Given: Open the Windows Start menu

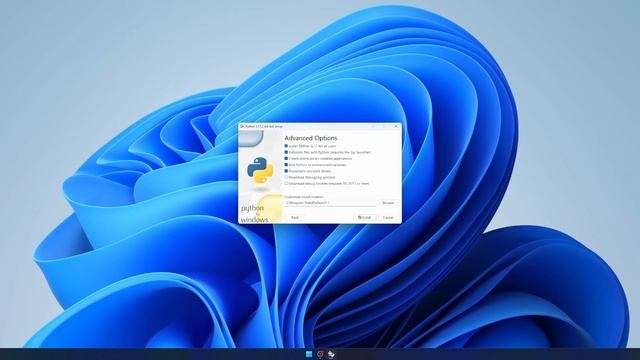Looking at the screenshot, I should click(x=309, y=354).
